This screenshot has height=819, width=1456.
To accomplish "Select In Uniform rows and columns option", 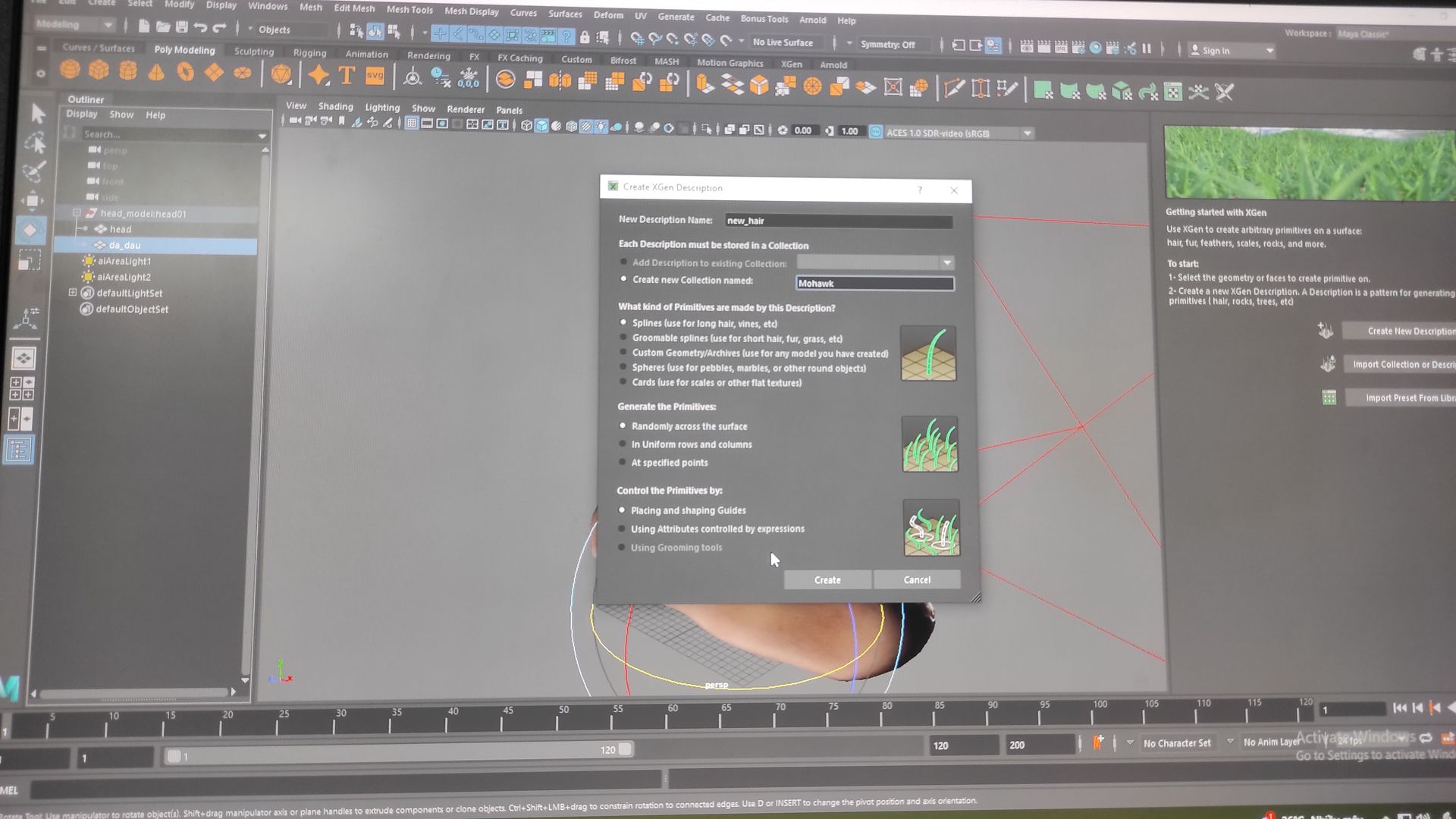I will click(x=623, y=444).
